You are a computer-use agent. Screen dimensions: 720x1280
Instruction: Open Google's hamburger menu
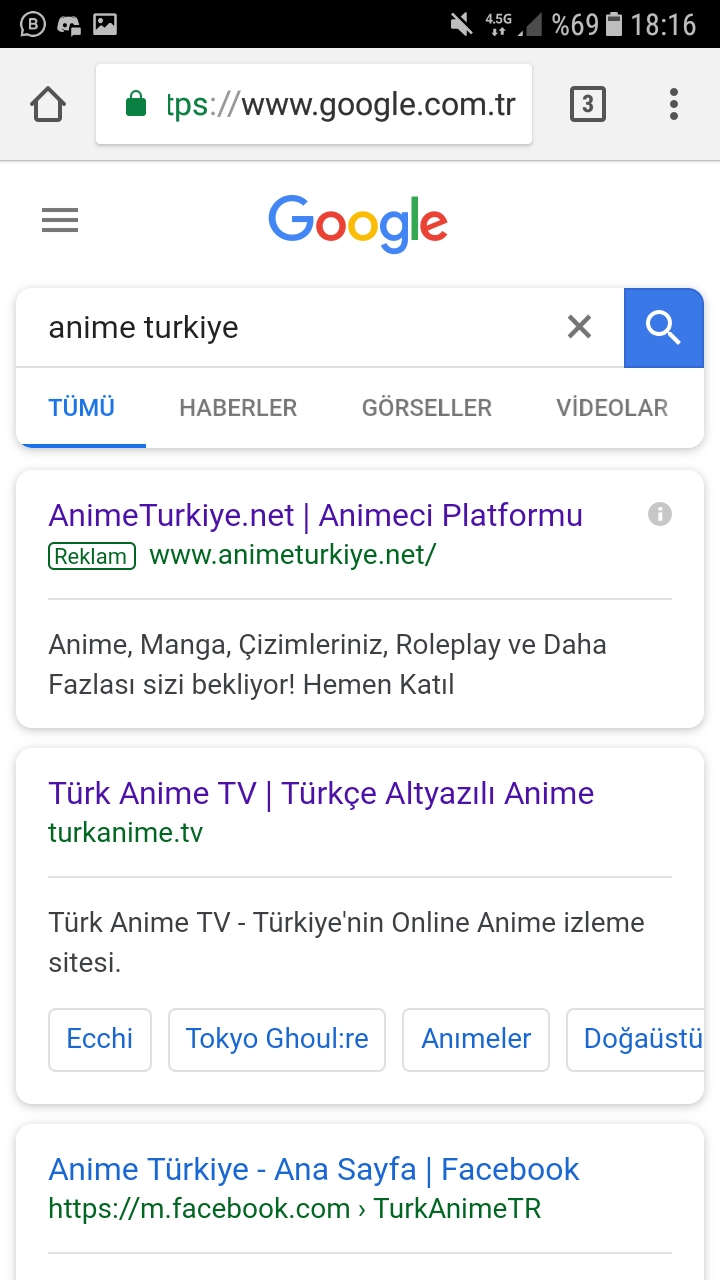(60, 220)
